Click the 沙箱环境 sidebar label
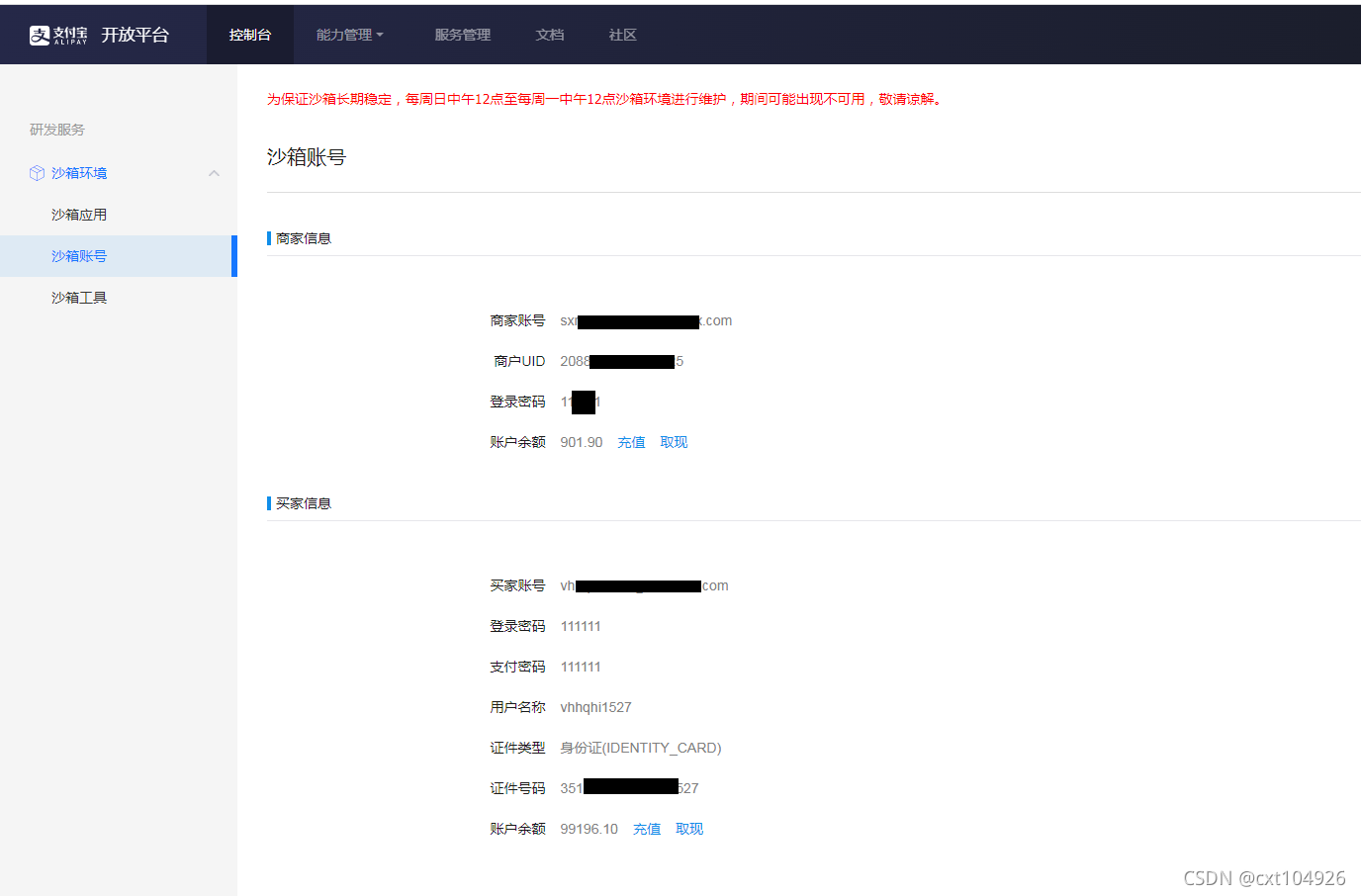Viewport: 1361px width, 896px height. click(79, 173)
